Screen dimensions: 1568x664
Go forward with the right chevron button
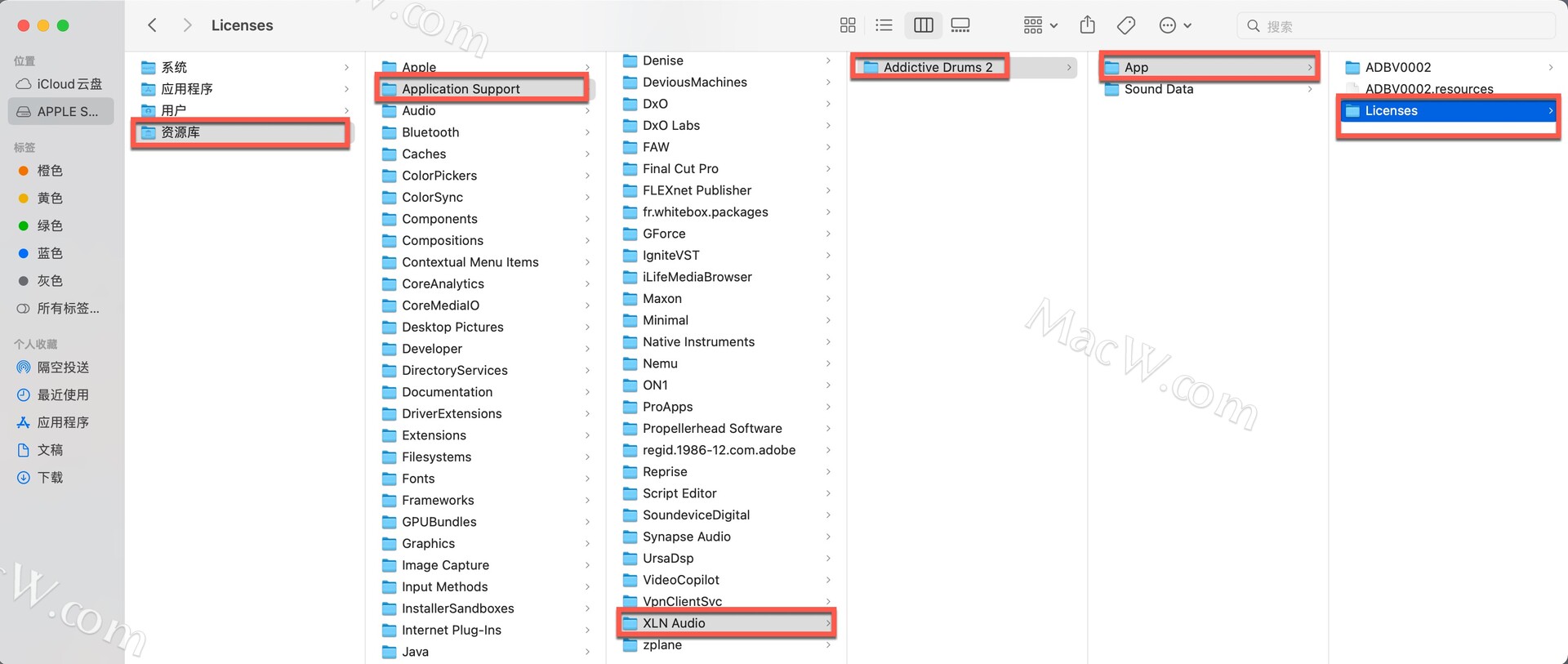[187, 25]
